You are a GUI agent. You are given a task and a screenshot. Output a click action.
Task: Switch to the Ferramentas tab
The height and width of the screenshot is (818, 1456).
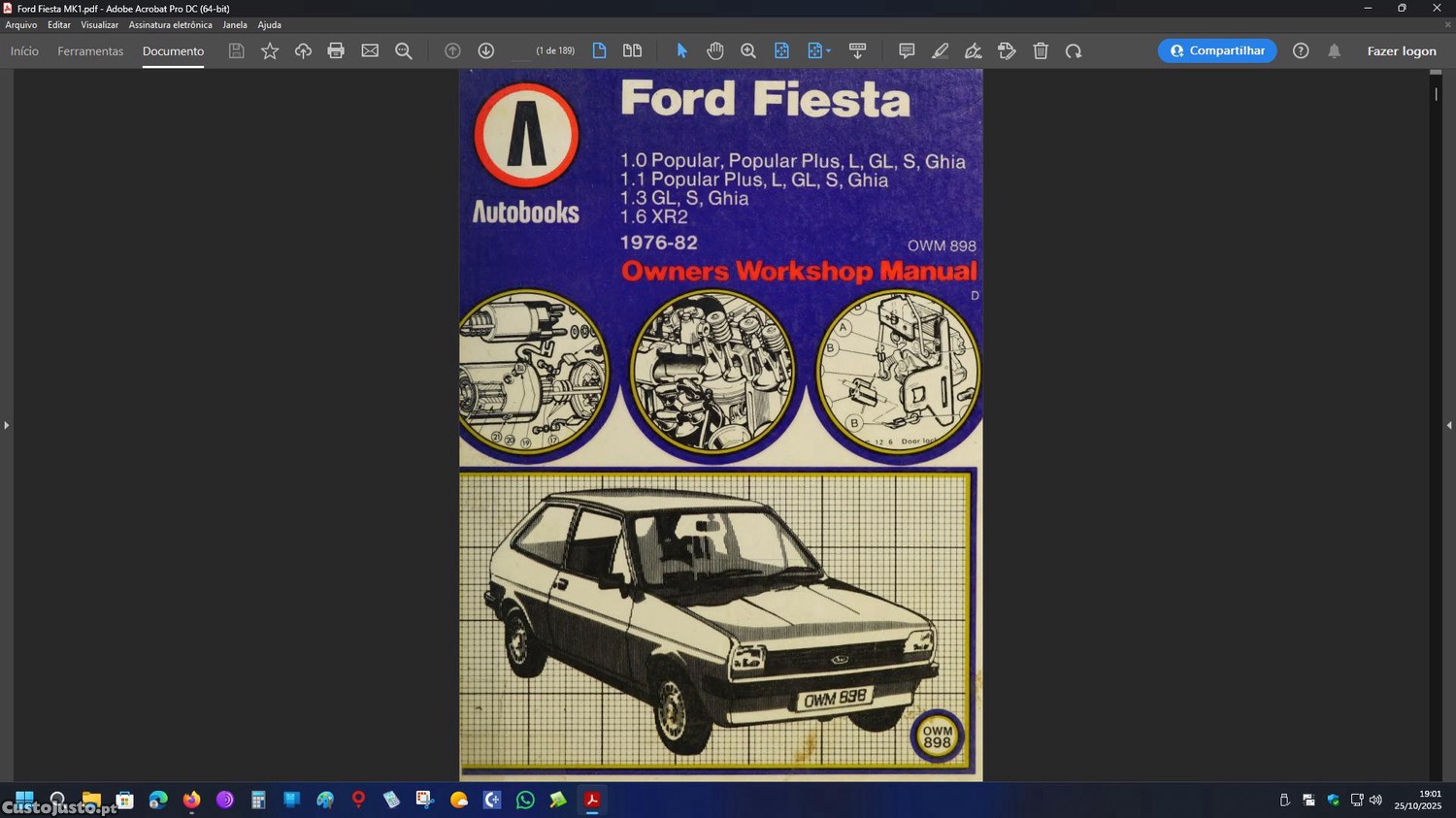90,51
